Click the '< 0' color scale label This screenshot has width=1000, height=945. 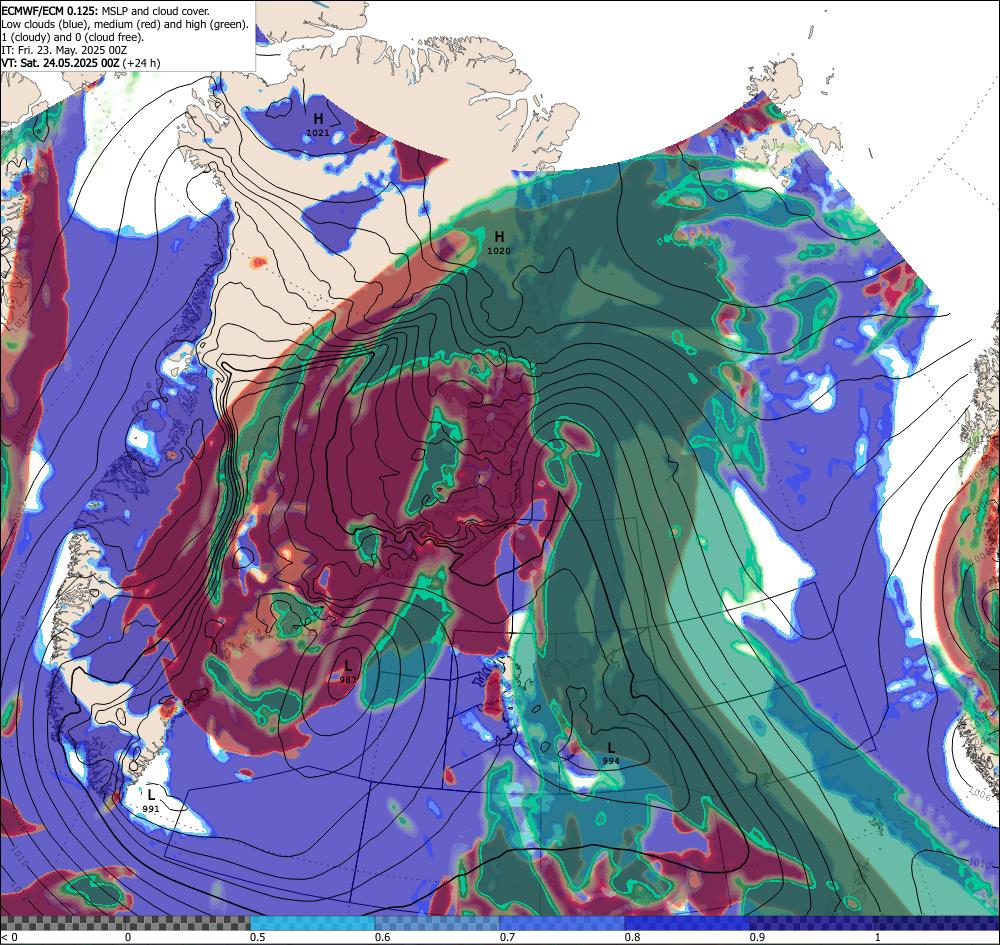(10, 937)
